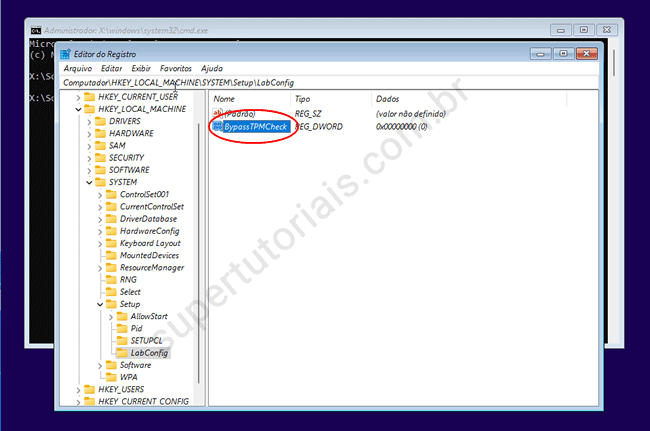
Task: Click the SETUPCL folder icon in tree
Action: (x=122, y=340)
